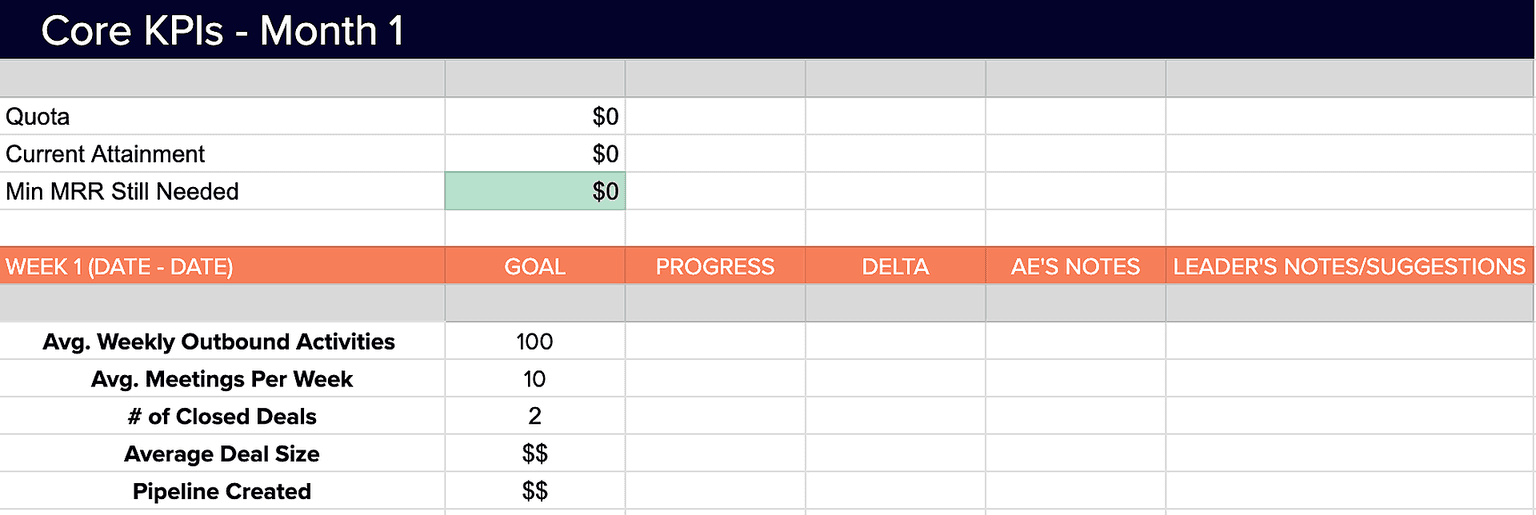Click the Closed Deals goal value 2
The height and width of the screenshot is (515, 1536).
[535, 416]
